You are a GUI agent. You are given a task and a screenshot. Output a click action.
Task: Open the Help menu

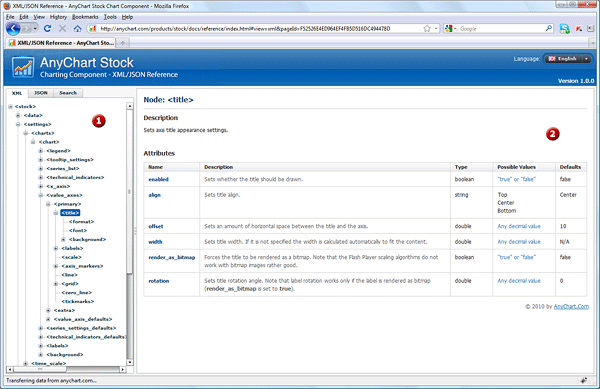(127, 17)
